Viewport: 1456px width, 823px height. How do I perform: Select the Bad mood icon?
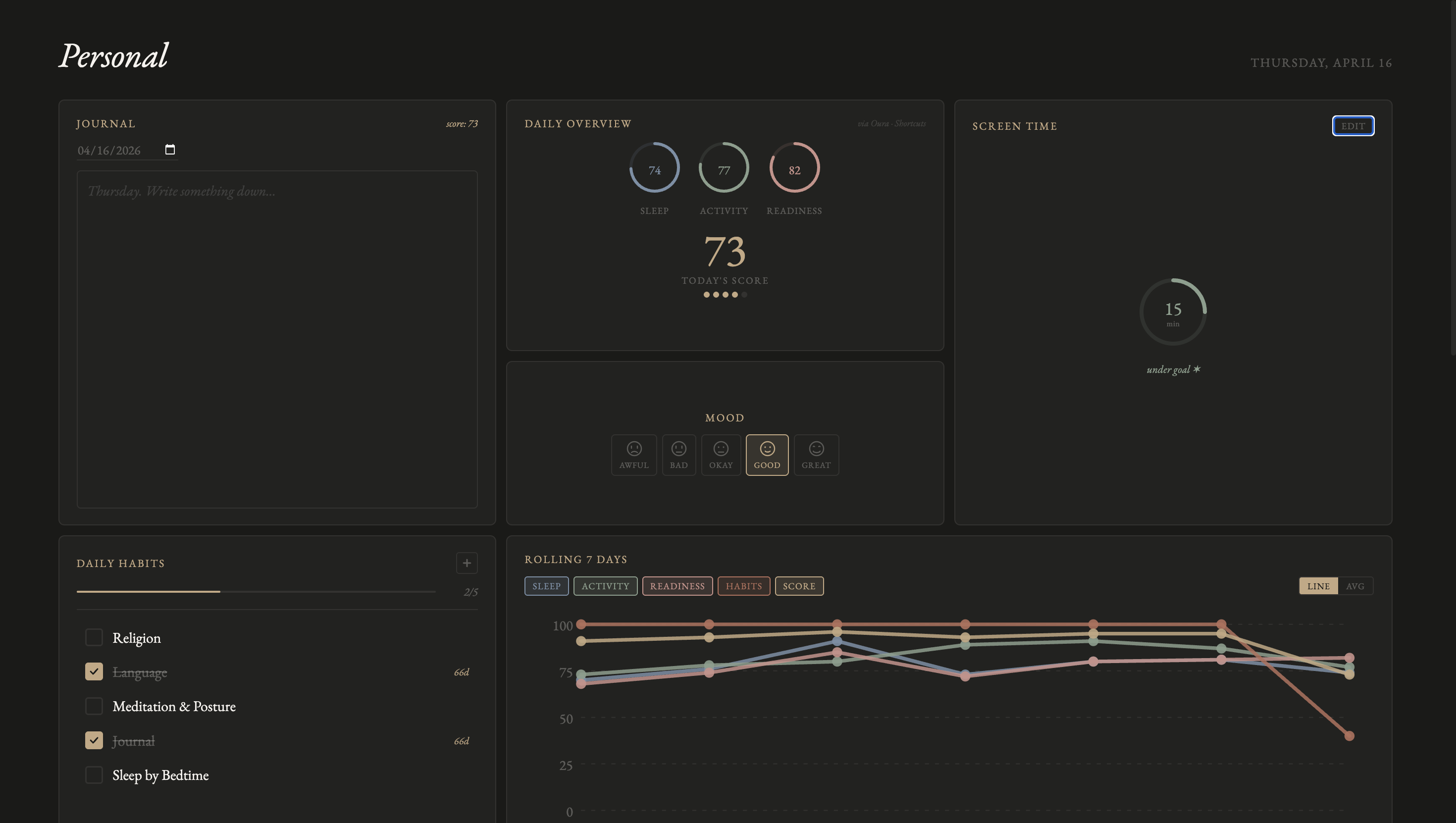[x=678, y=455]
